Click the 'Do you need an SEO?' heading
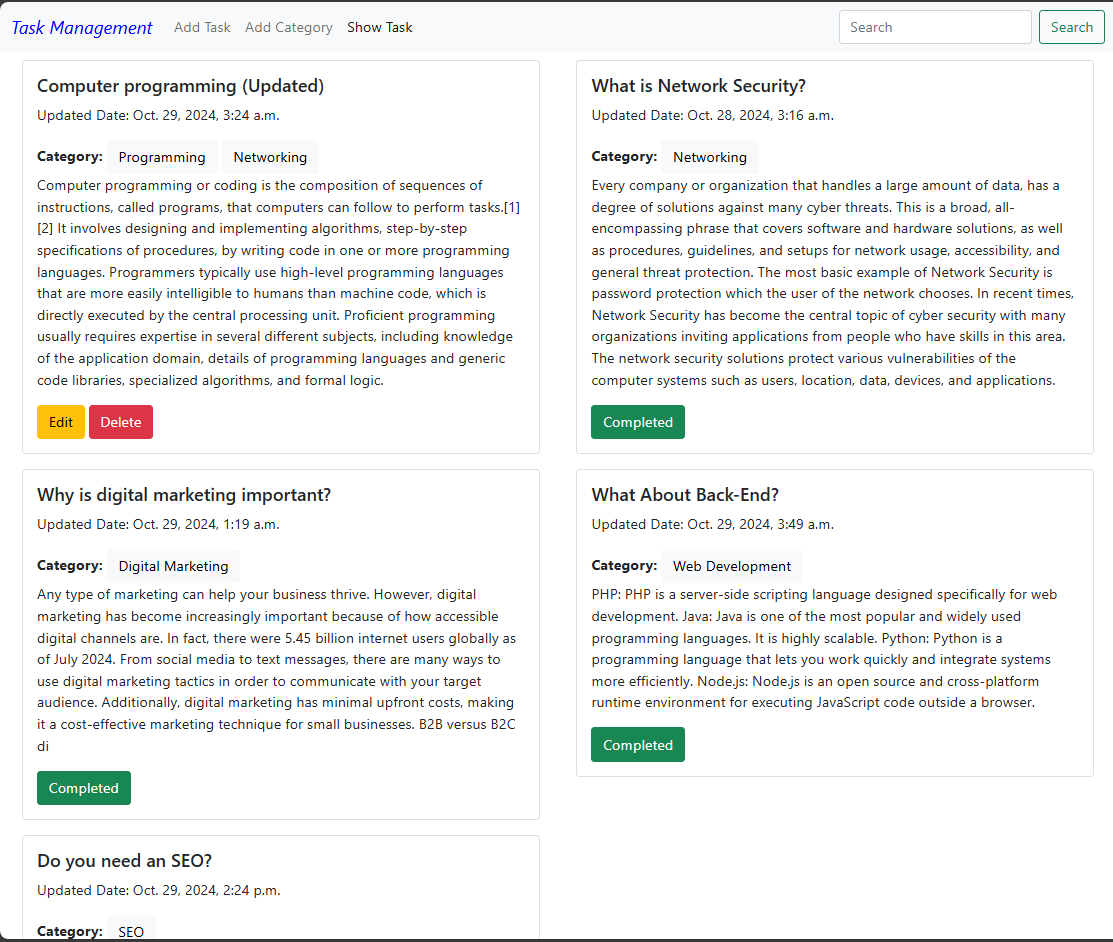This screenshot has height=942, width=1113. point(124,861)
